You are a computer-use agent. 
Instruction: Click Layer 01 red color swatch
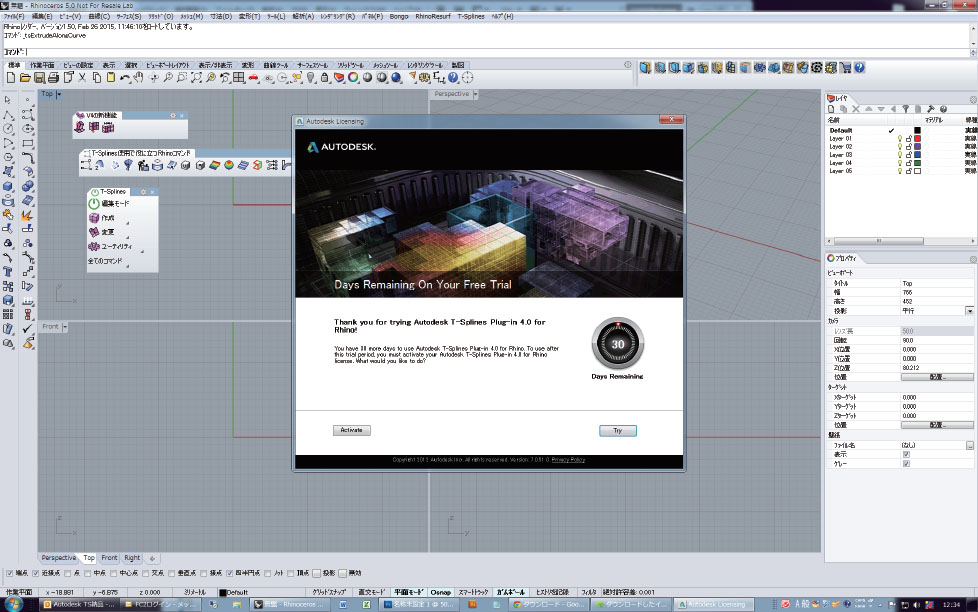click(x=917, y=138)
